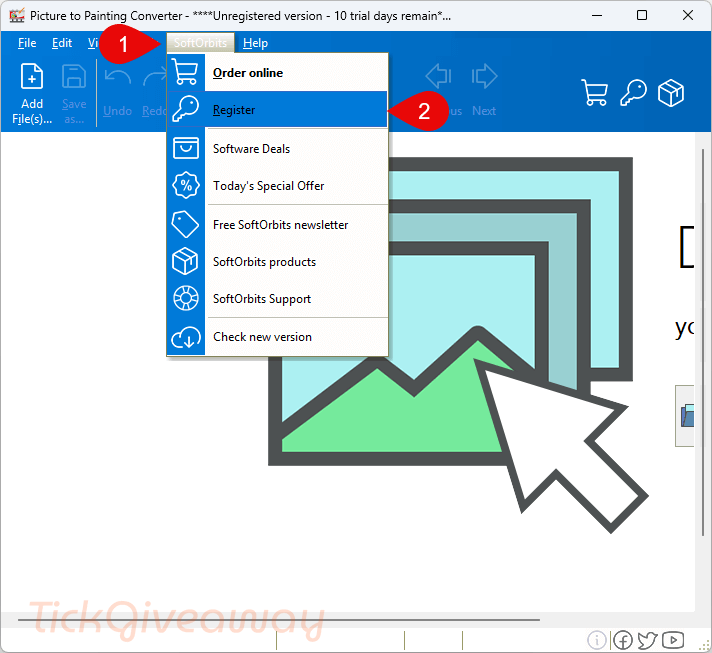The height and width of the screenshot is (653, 712).
Task: Click the percent badge icon in menu
Action: pos(186,185)
